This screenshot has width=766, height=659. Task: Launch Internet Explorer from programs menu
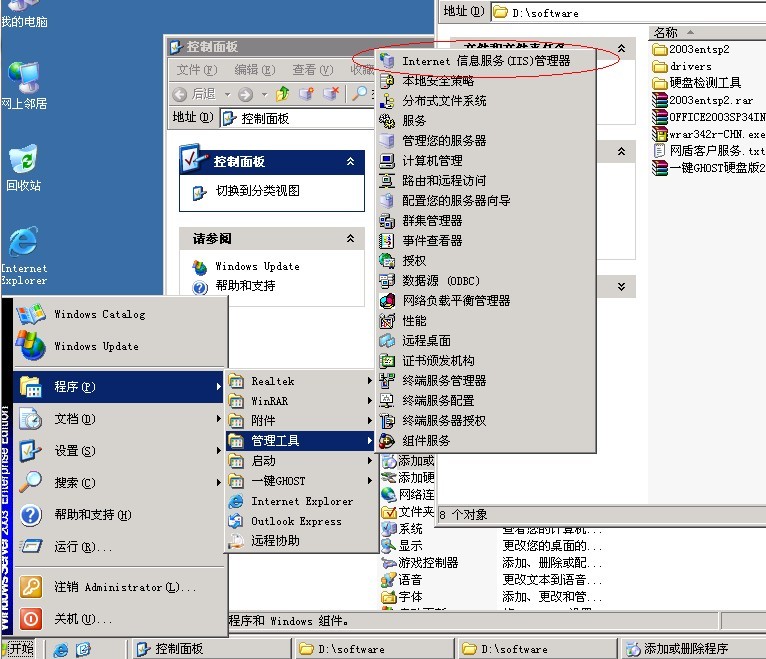tap(300, 501)
